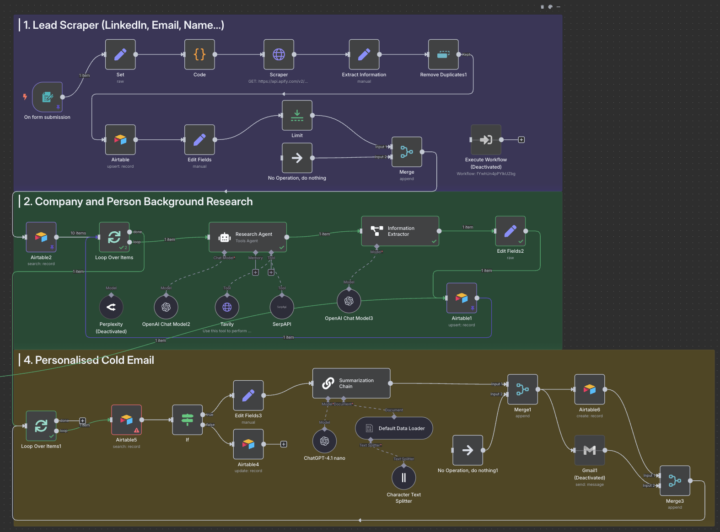Open the Set node with pencil icon
Viewport: 720px width, 532px height.
pyautogui.click(x=120, y=54)
